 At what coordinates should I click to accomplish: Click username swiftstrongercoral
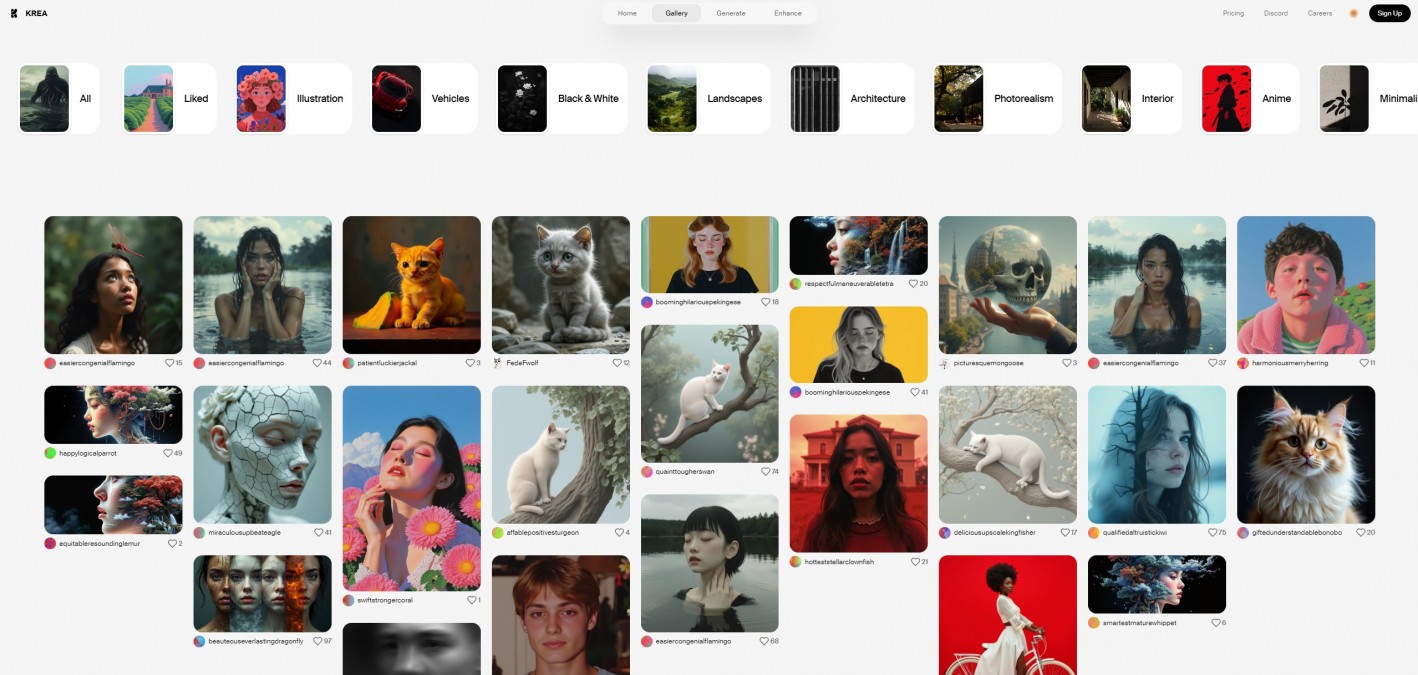pos(385,600)
